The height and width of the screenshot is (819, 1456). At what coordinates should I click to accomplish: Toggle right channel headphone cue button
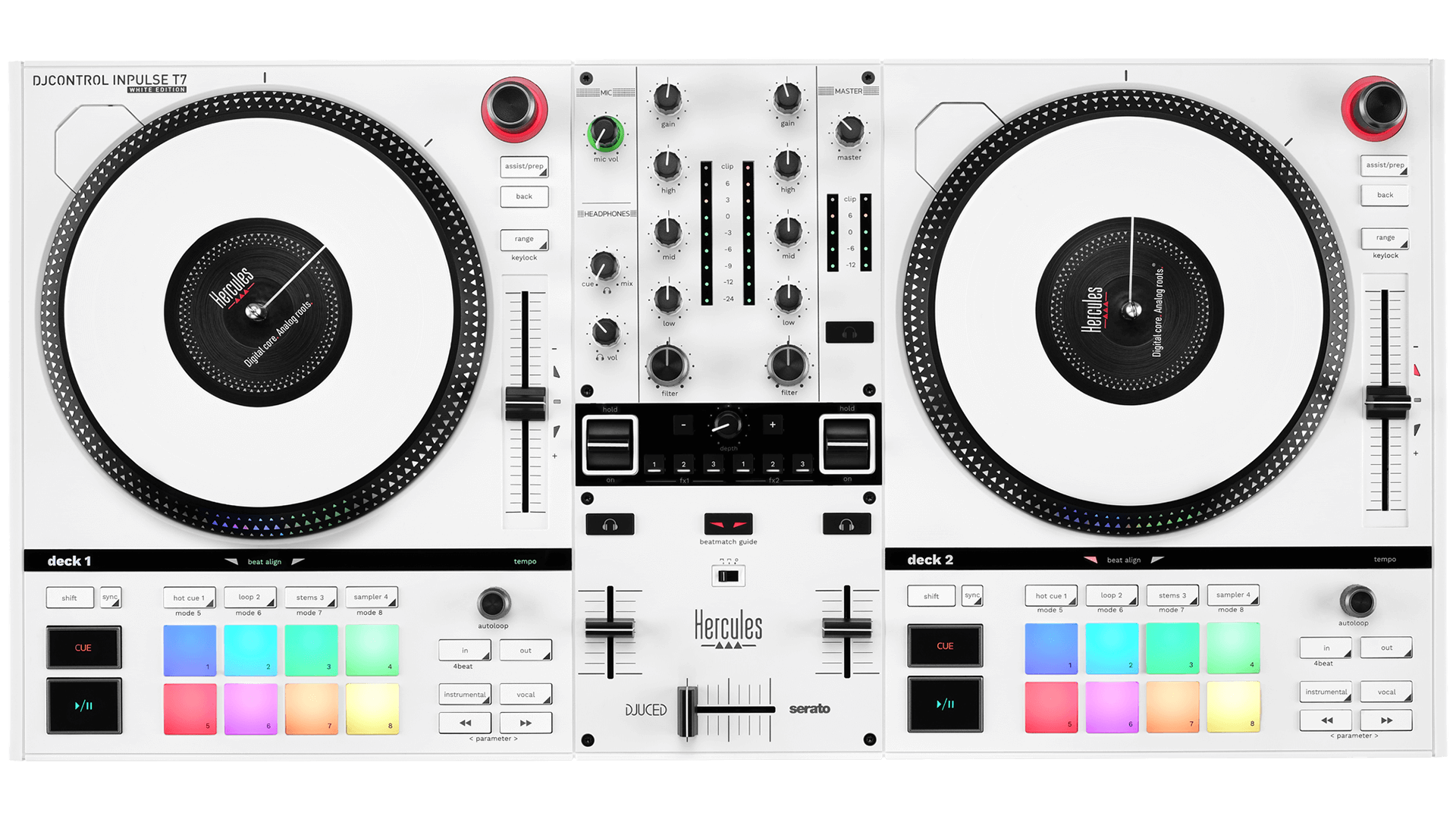coord(847,524)
